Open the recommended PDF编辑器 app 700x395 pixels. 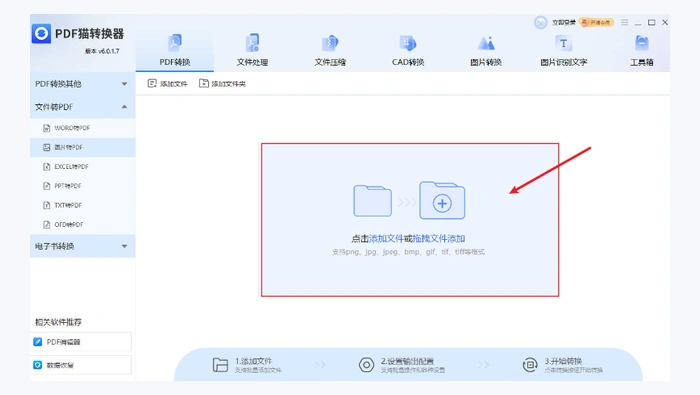(81, 342)
